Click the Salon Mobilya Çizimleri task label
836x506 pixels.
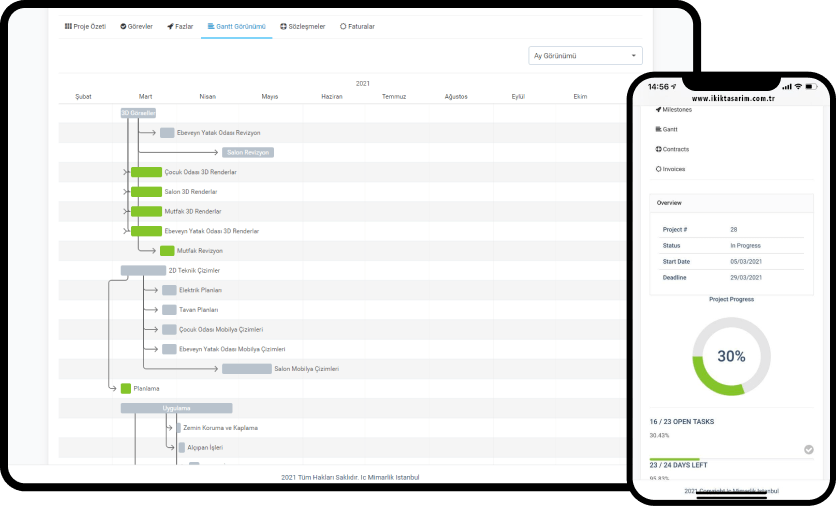point(306,369)
